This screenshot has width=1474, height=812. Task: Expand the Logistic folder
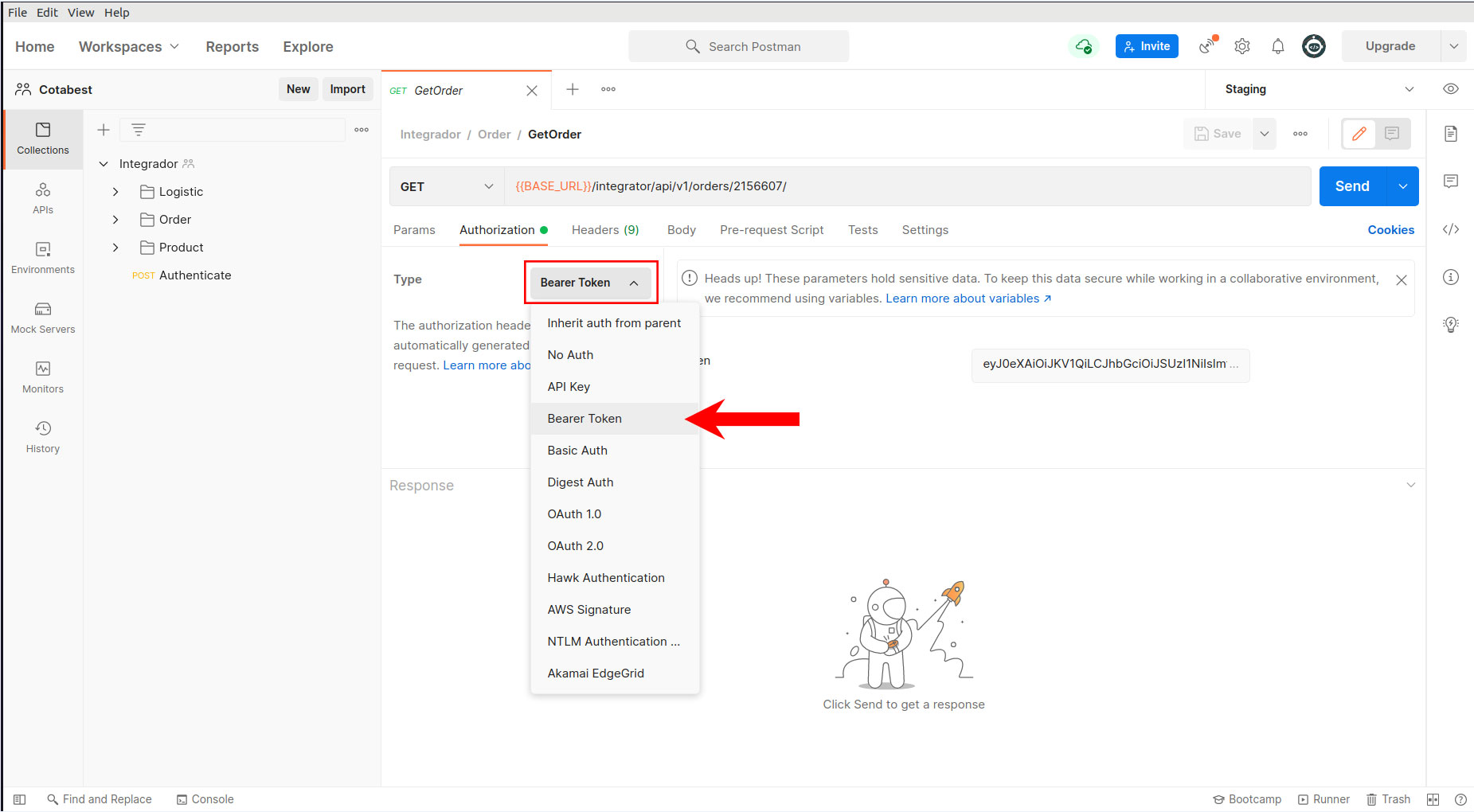tap(115, 192)
